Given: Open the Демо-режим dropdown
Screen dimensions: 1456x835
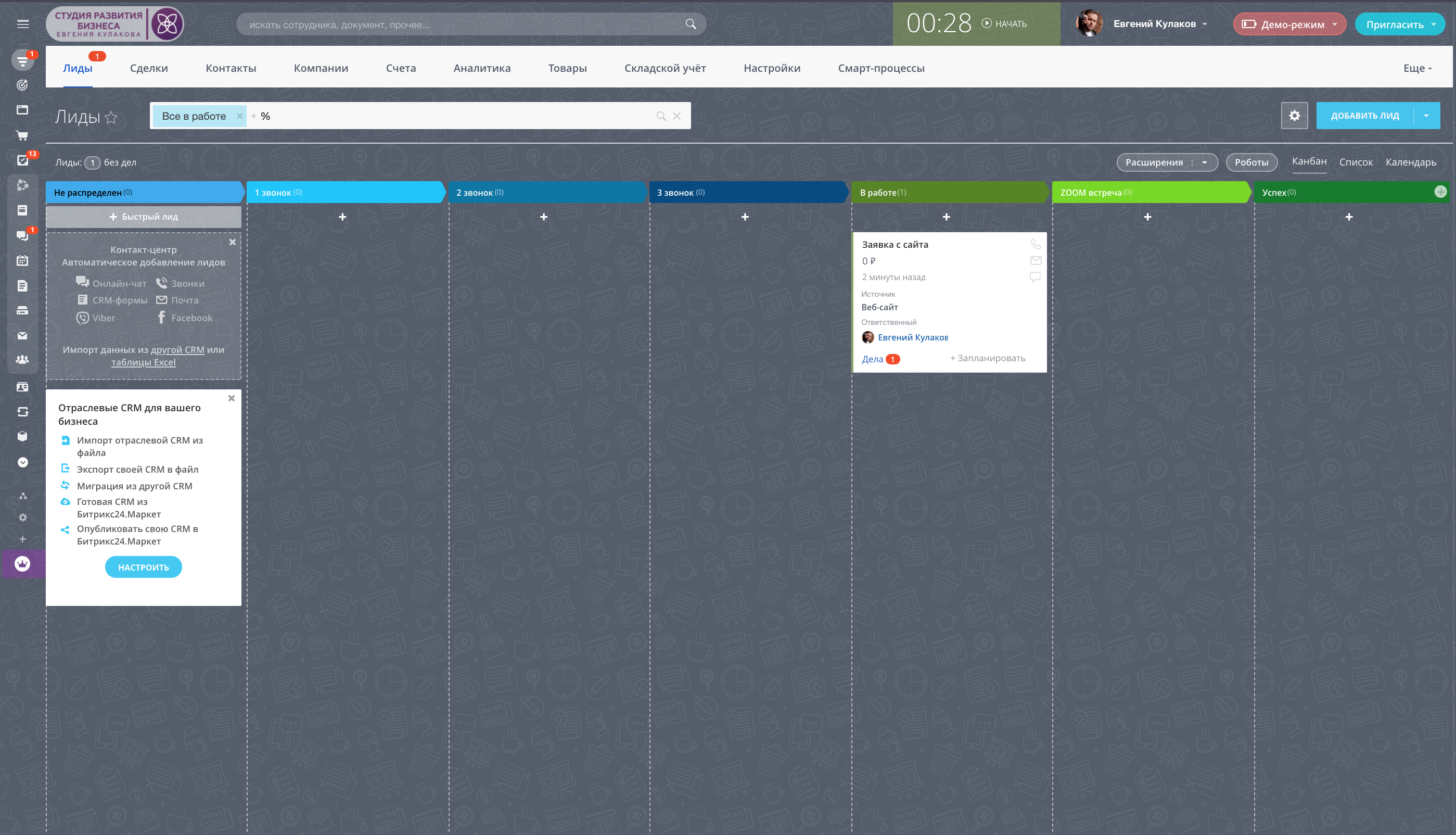Looking at the screenshot, I should pyautogui.click(x=1289, y=24).
